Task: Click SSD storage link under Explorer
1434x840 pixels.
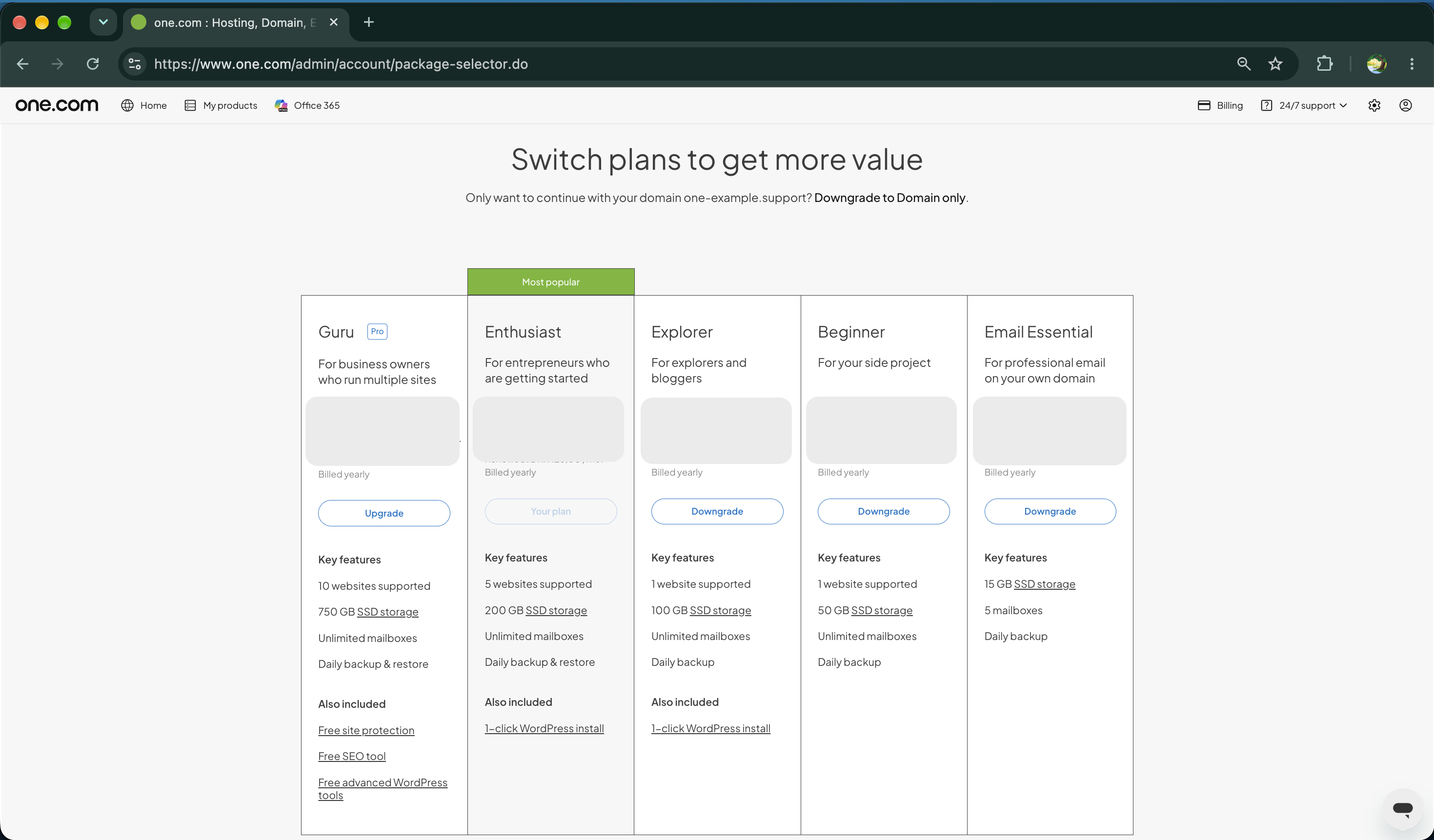Action: coord(720,610)
